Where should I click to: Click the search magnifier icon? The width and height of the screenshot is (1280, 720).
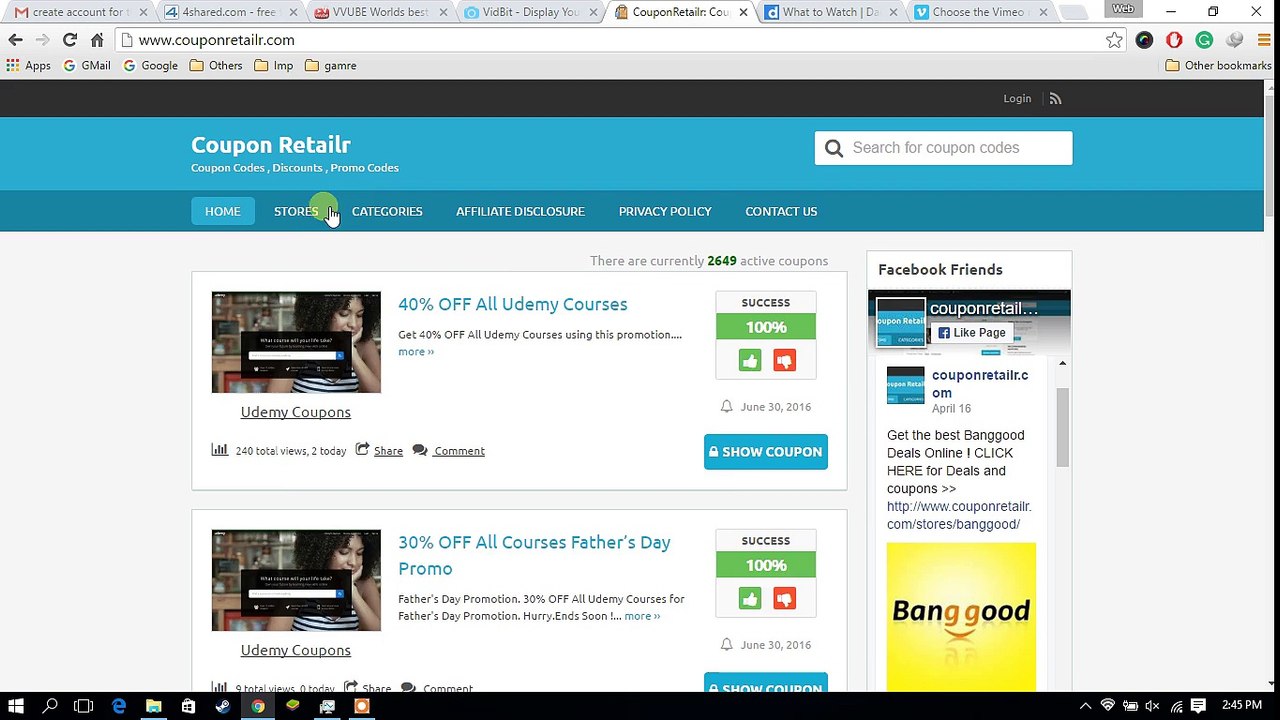(834, 148)
